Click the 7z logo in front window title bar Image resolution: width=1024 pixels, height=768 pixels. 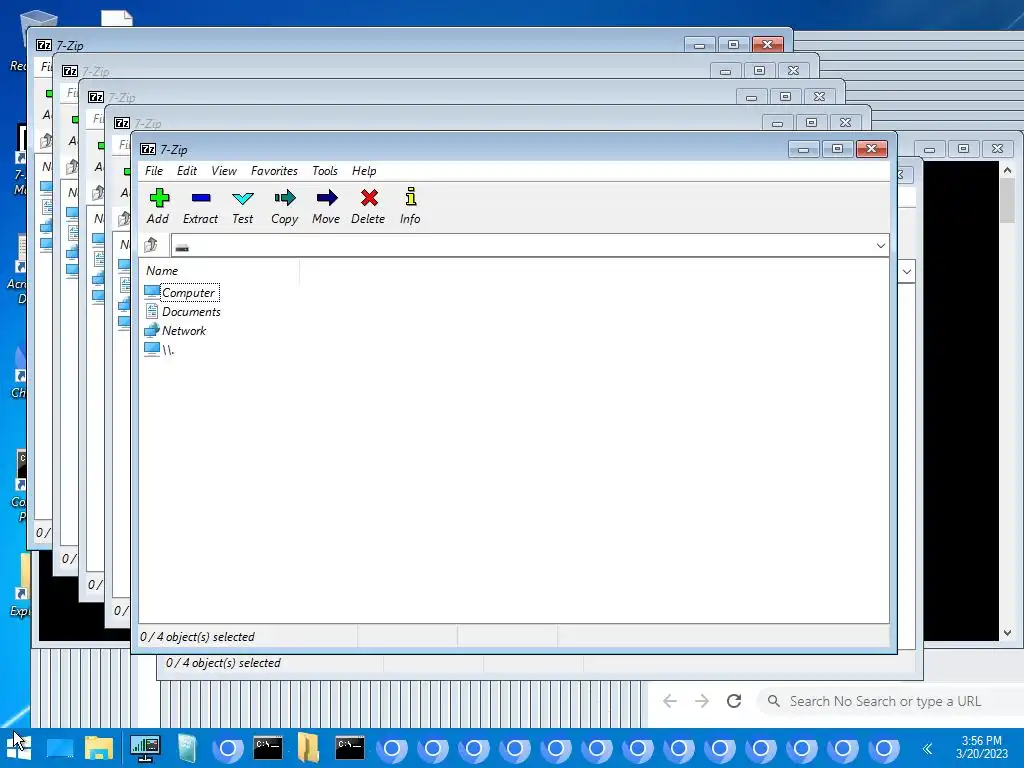tap(148, 149)
